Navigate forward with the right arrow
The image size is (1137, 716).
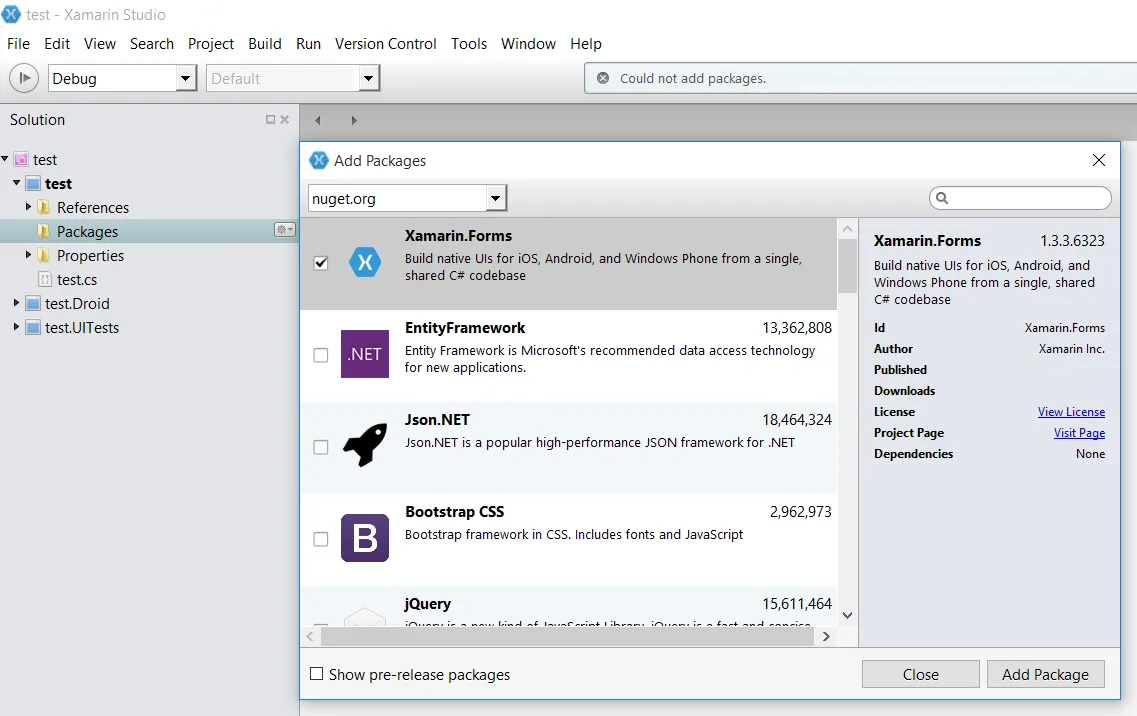tap(354, 120)
